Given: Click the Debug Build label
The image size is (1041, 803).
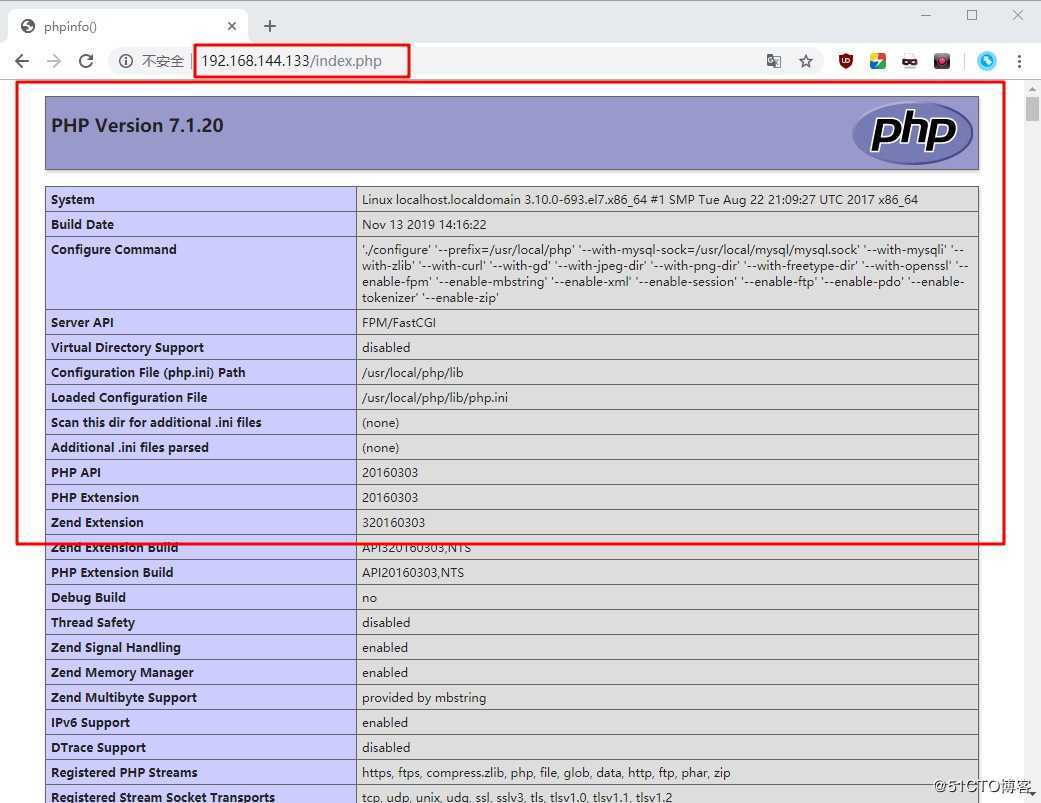Looking at the screenshot, I should click(88, 597).
